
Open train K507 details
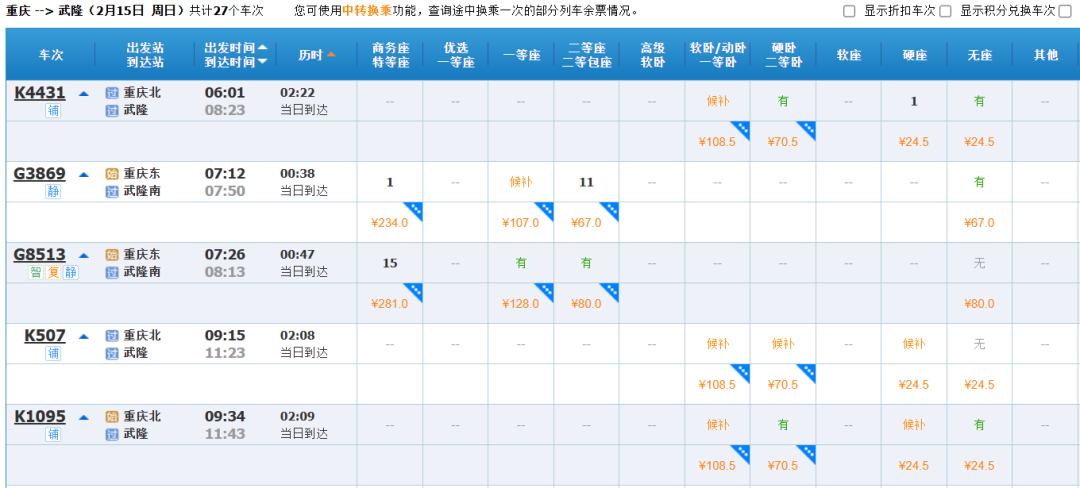(x=45, y=336)
